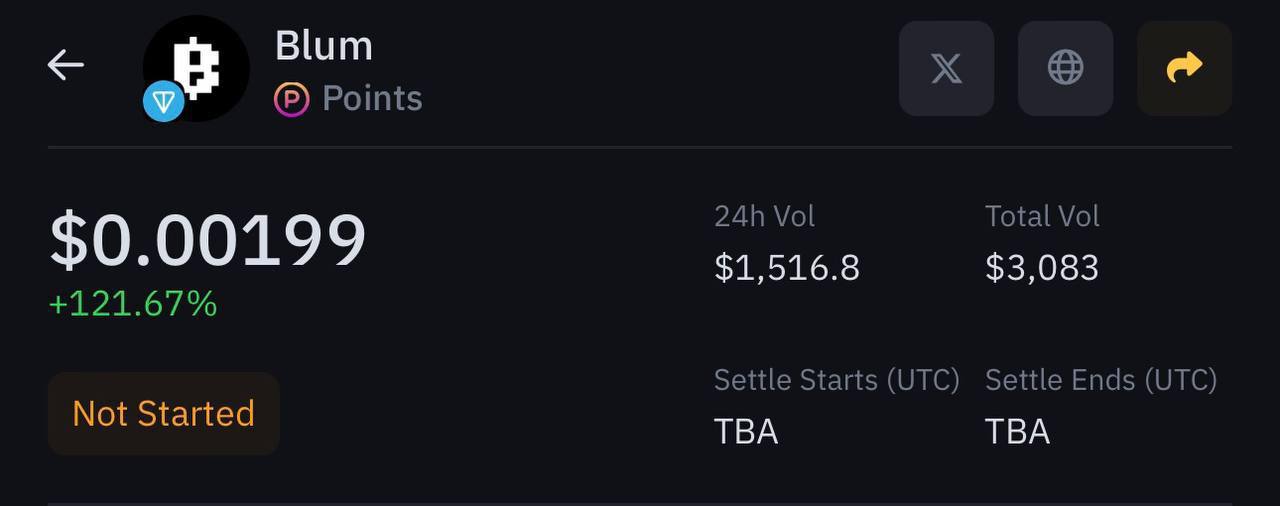Open the Blum website via globe icon
Viewport: 1280px width, 506px height.
tap(1065, 68)
